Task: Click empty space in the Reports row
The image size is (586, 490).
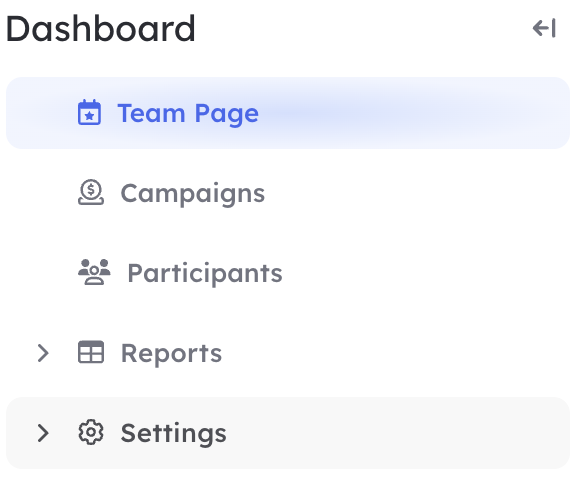Action: point(392,353)
